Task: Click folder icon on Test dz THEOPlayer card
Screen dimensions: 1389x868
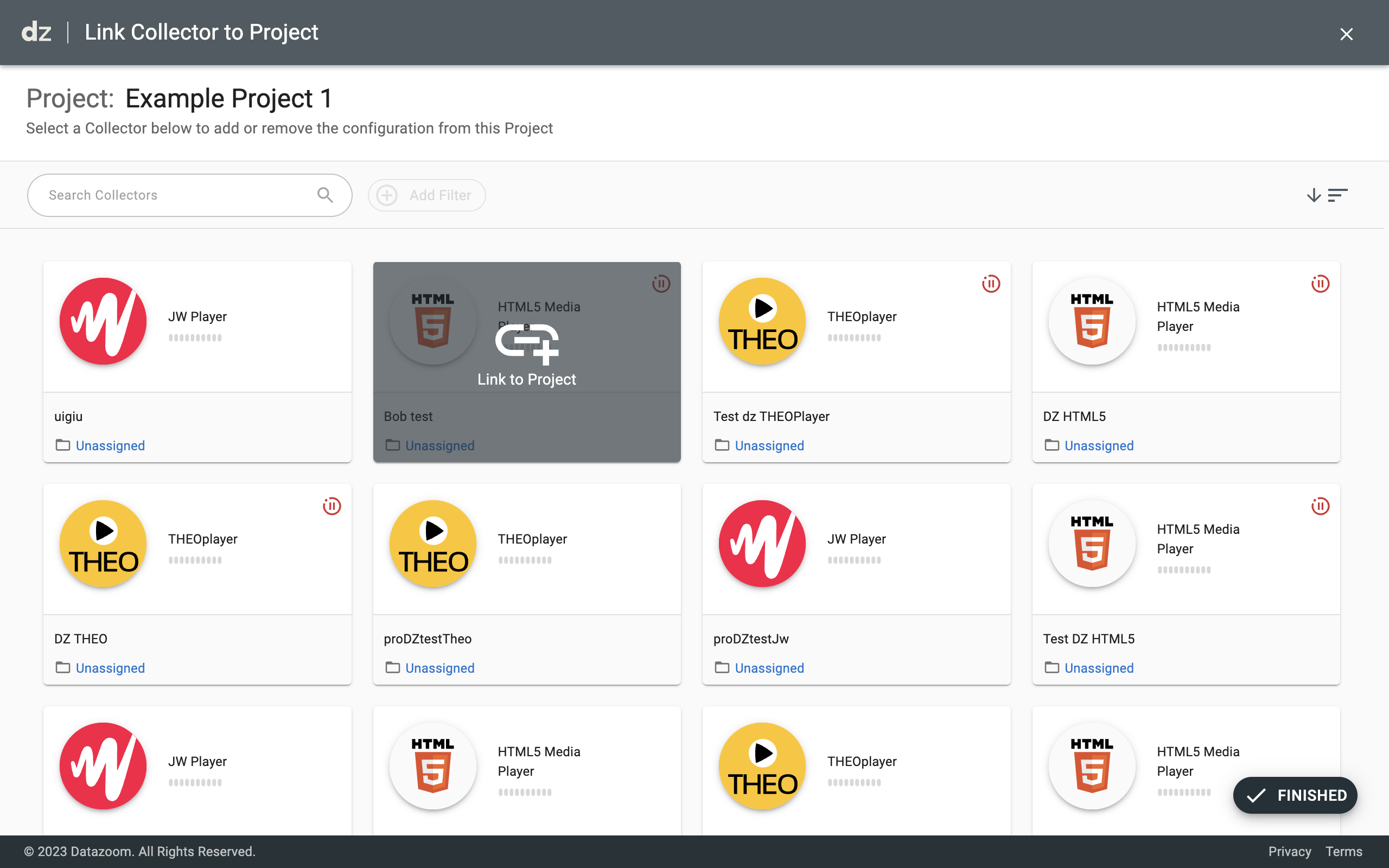Action: (x=722, y=445)
